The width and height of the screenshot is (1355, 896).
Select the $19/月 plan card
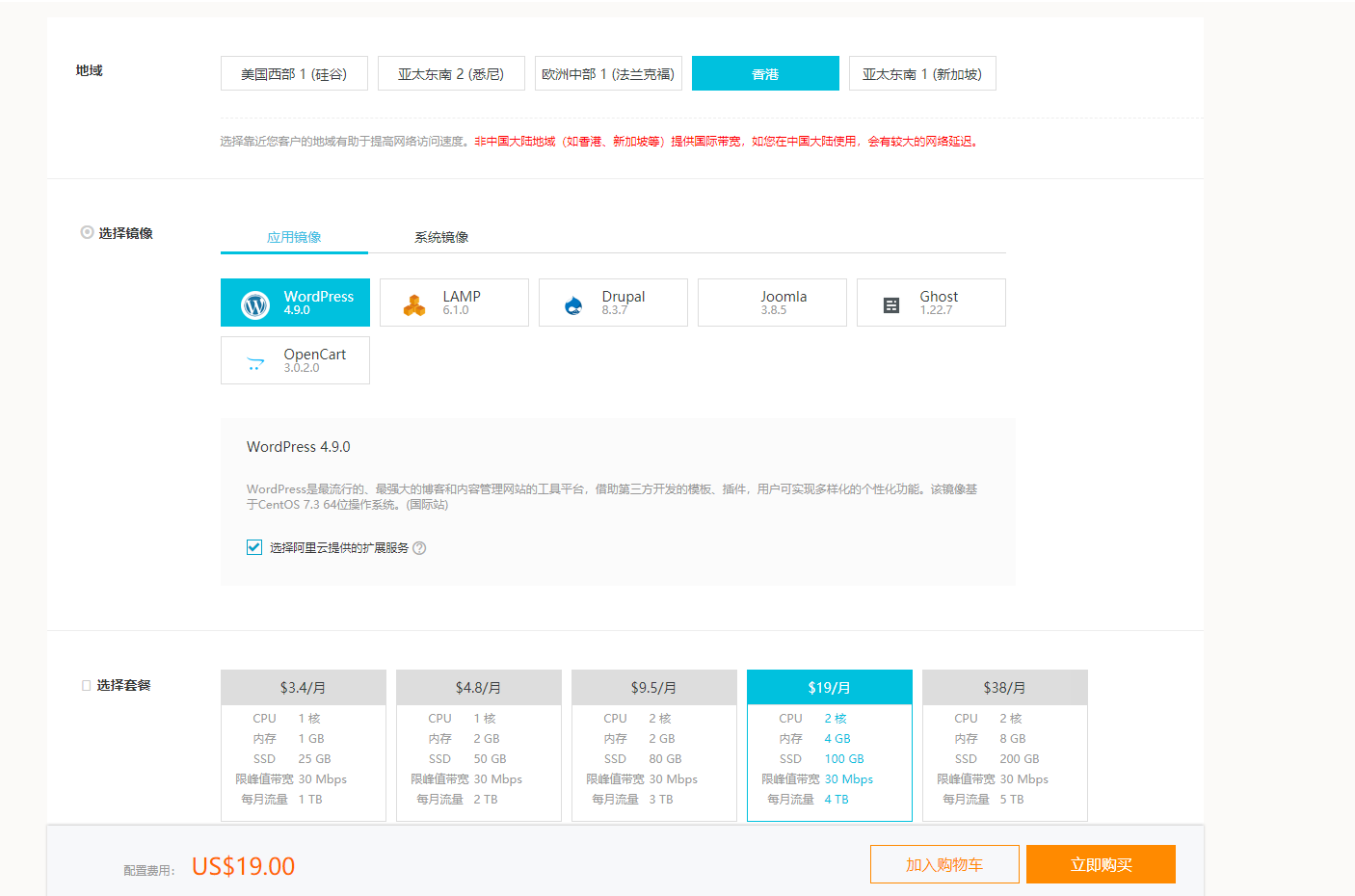(830, 746)
